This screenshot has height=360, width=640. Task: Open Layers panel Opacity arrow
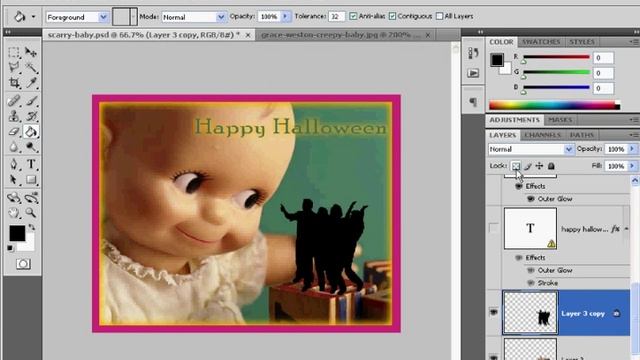click(x=632, y=149)
